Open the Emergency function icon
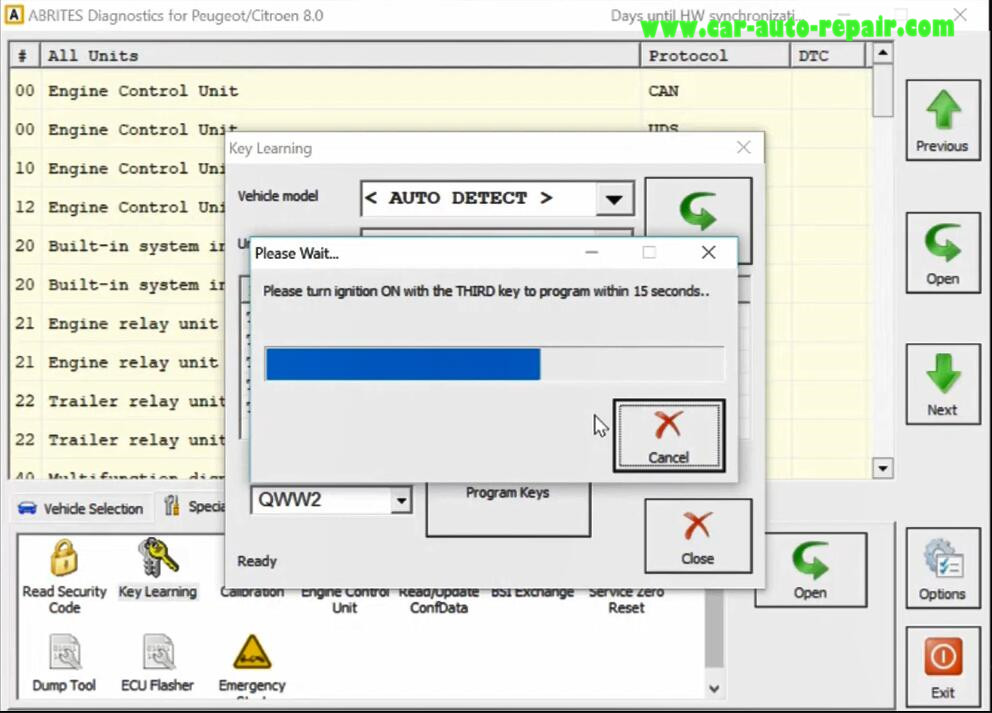Screen dimensions: 992x713 pos(252,664)
